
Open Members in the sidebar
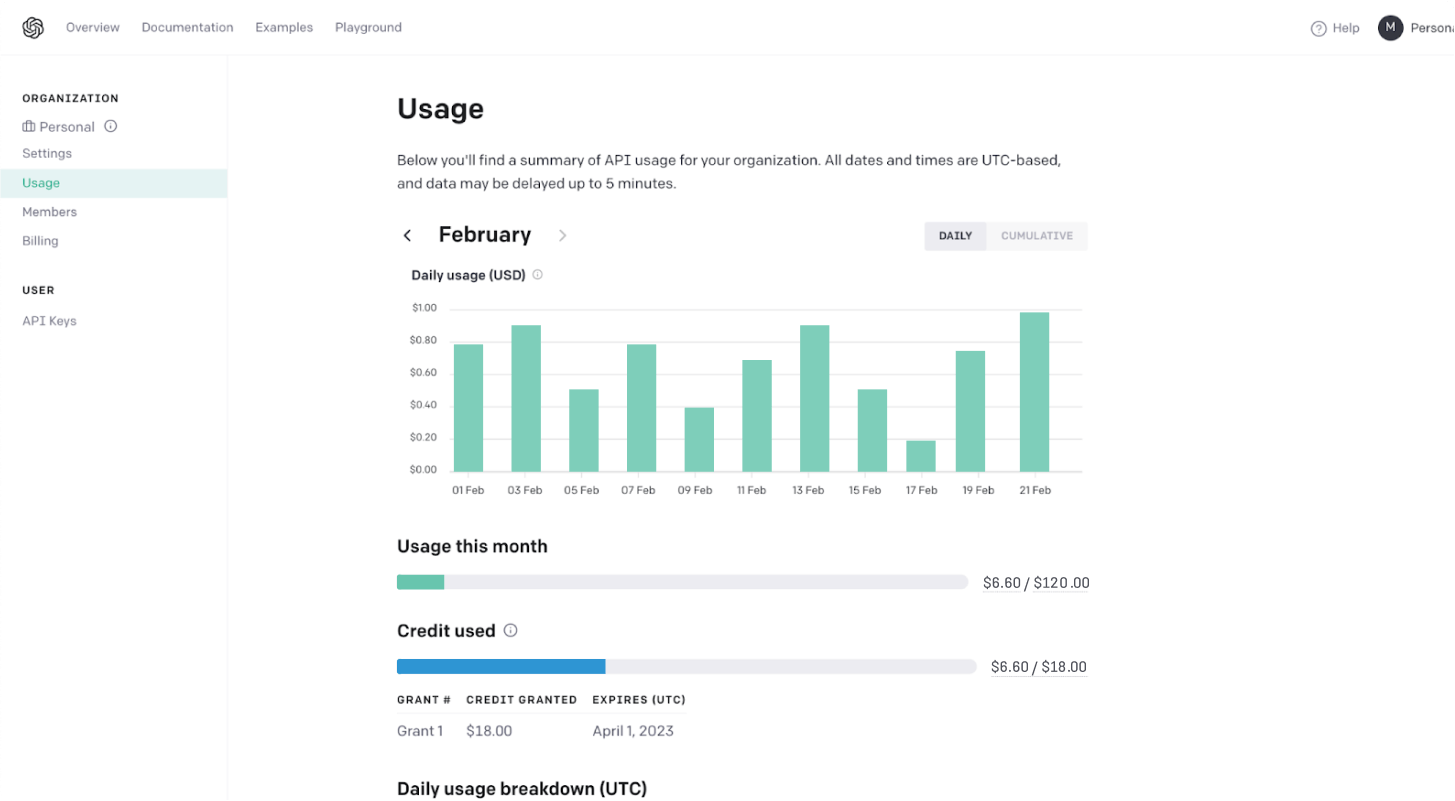click(x=49, y=212)
